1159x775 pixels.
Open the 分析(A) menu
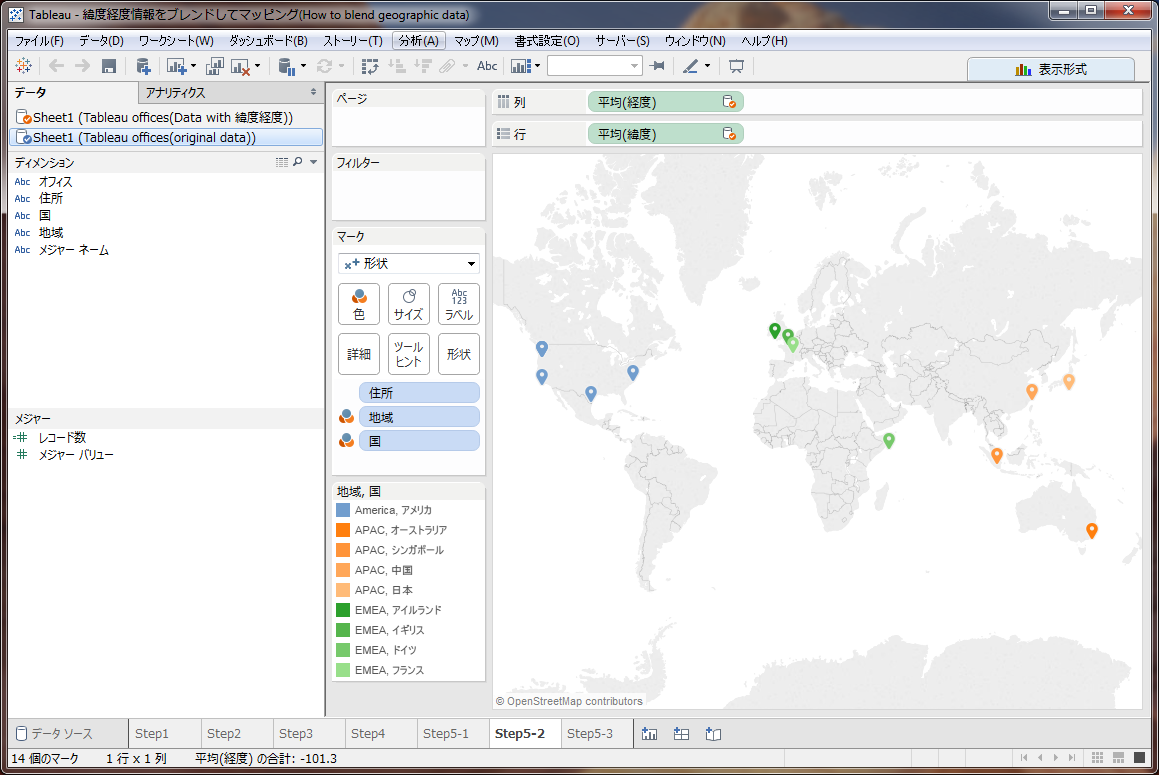pyautogui.click(x=418, y=41)
